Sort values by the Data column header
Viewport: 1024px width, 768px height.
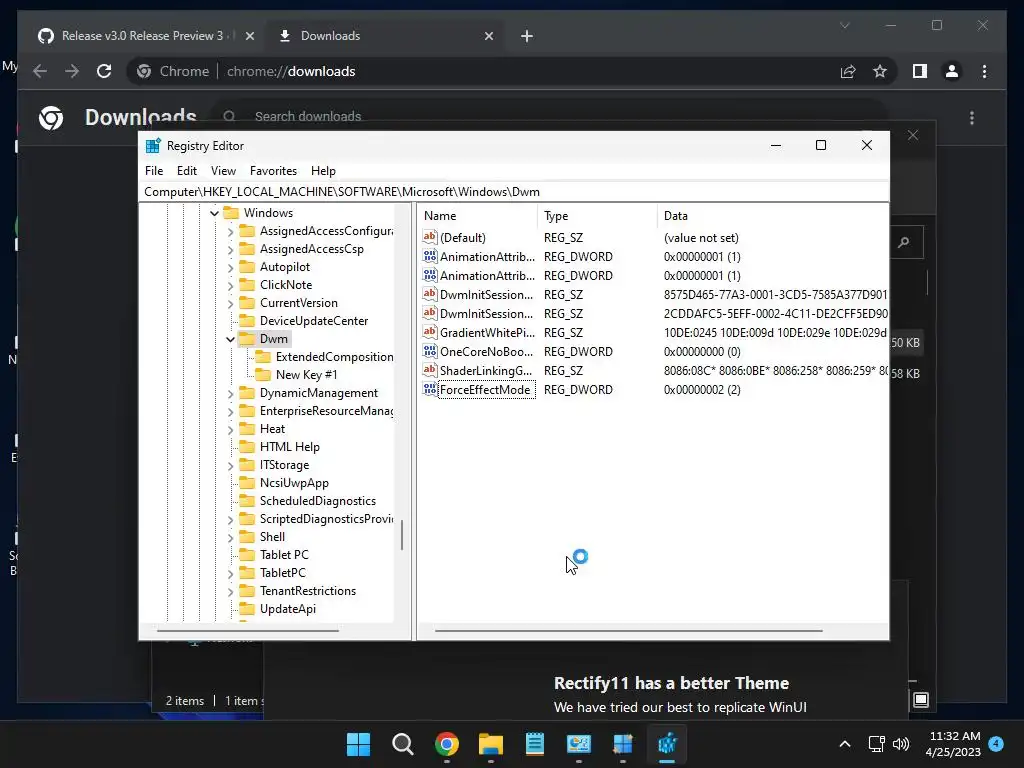(773, 216)
